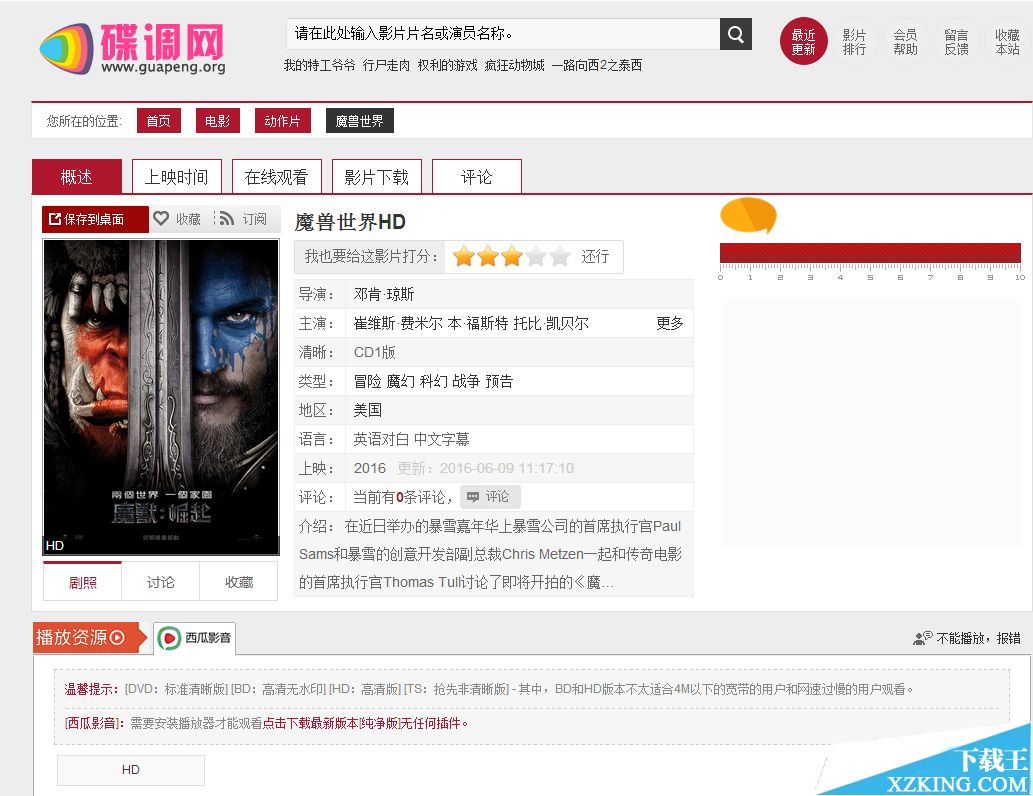Open hot search 权利的游戏

(447, 65)
